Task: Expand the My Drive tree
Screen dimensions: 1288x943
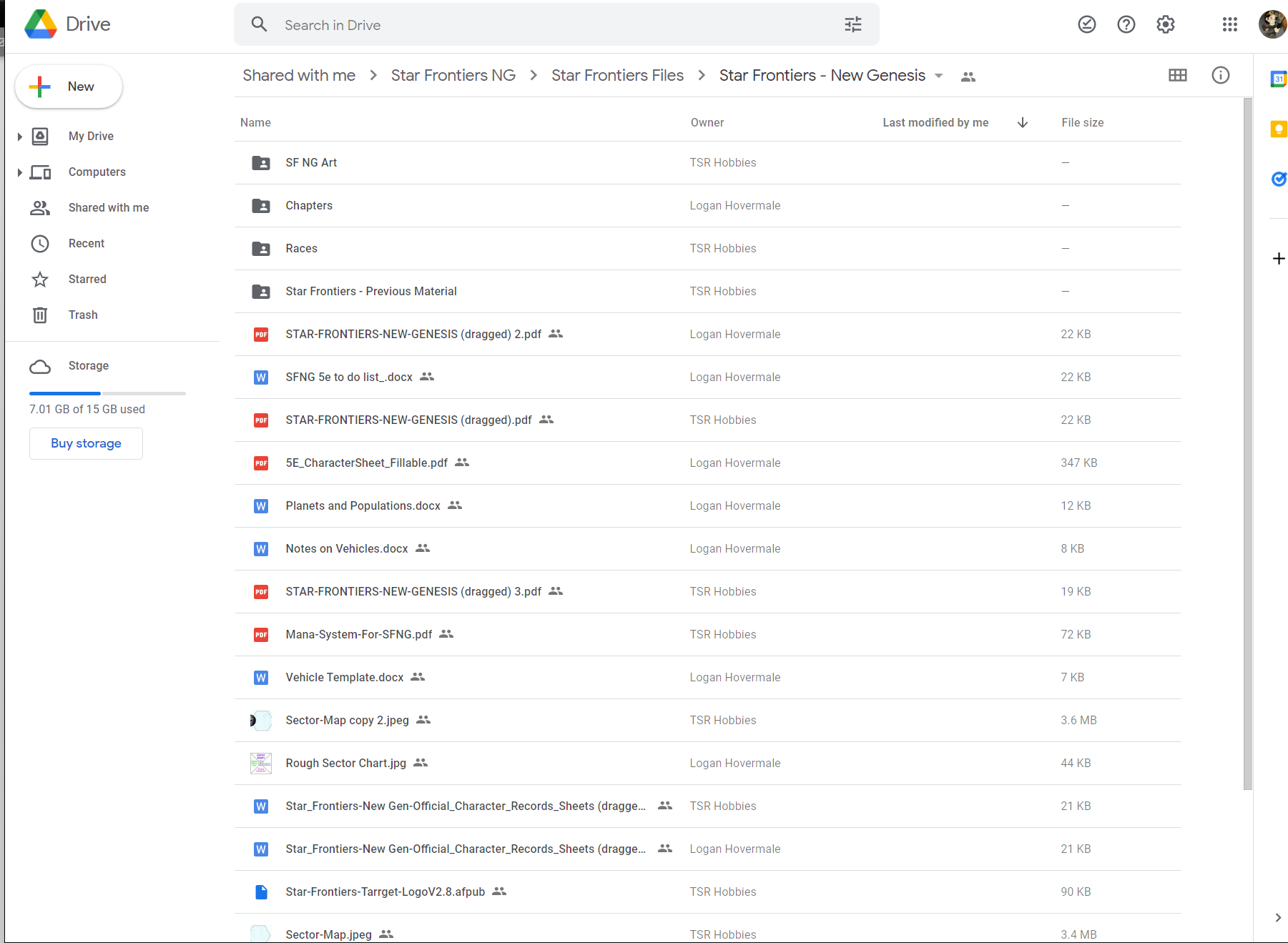Action: pos(20,137)
